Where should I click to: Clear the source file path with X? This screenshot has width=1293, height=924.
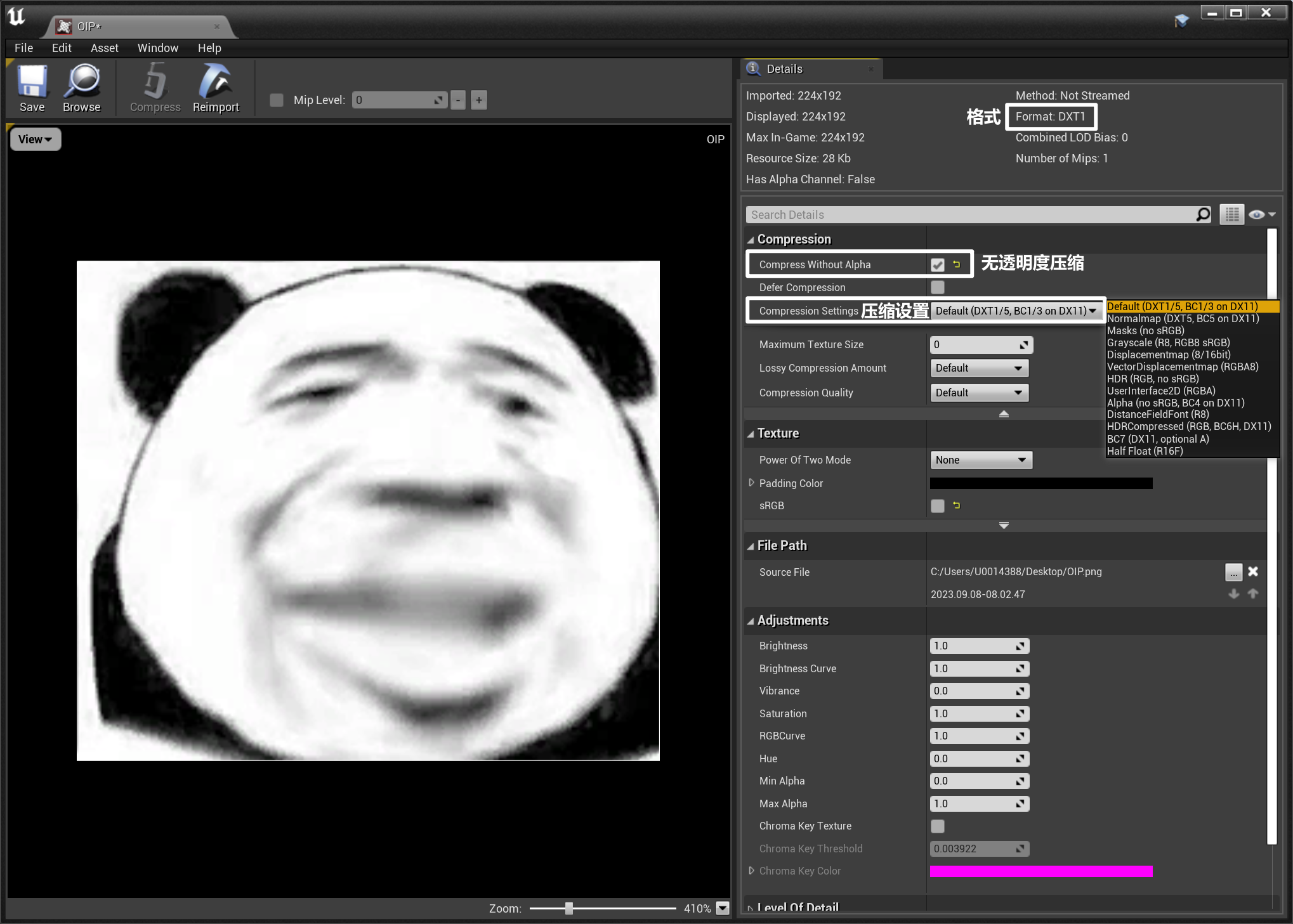[x=1253, y=571]
